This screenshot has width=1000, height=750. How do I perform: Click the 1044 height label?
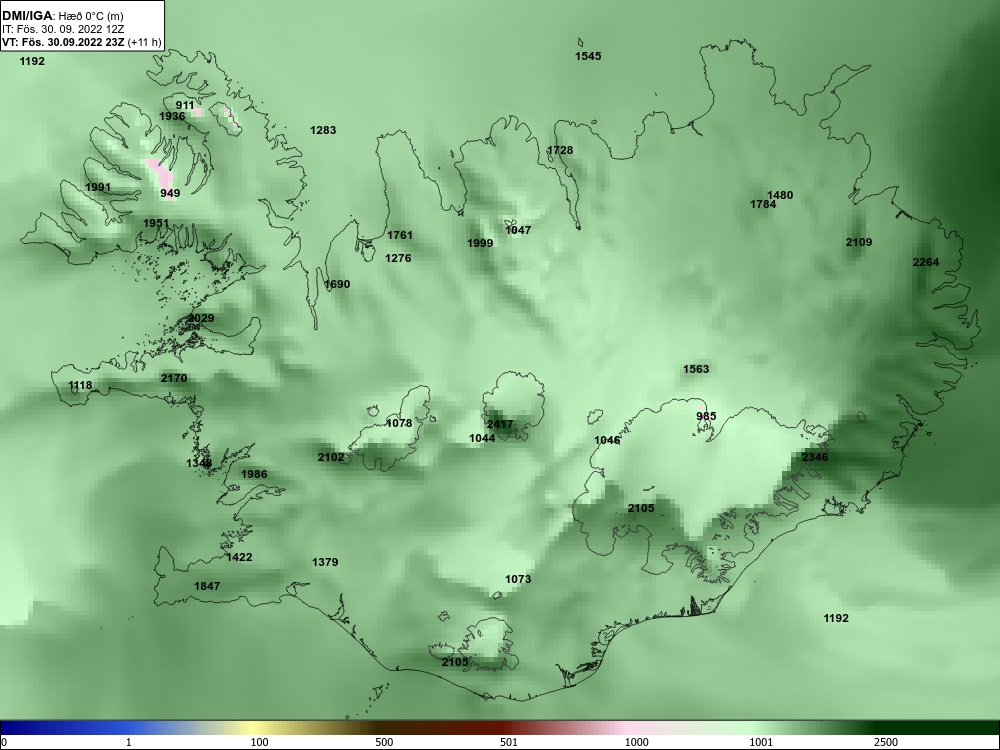(x=482, y=438)
